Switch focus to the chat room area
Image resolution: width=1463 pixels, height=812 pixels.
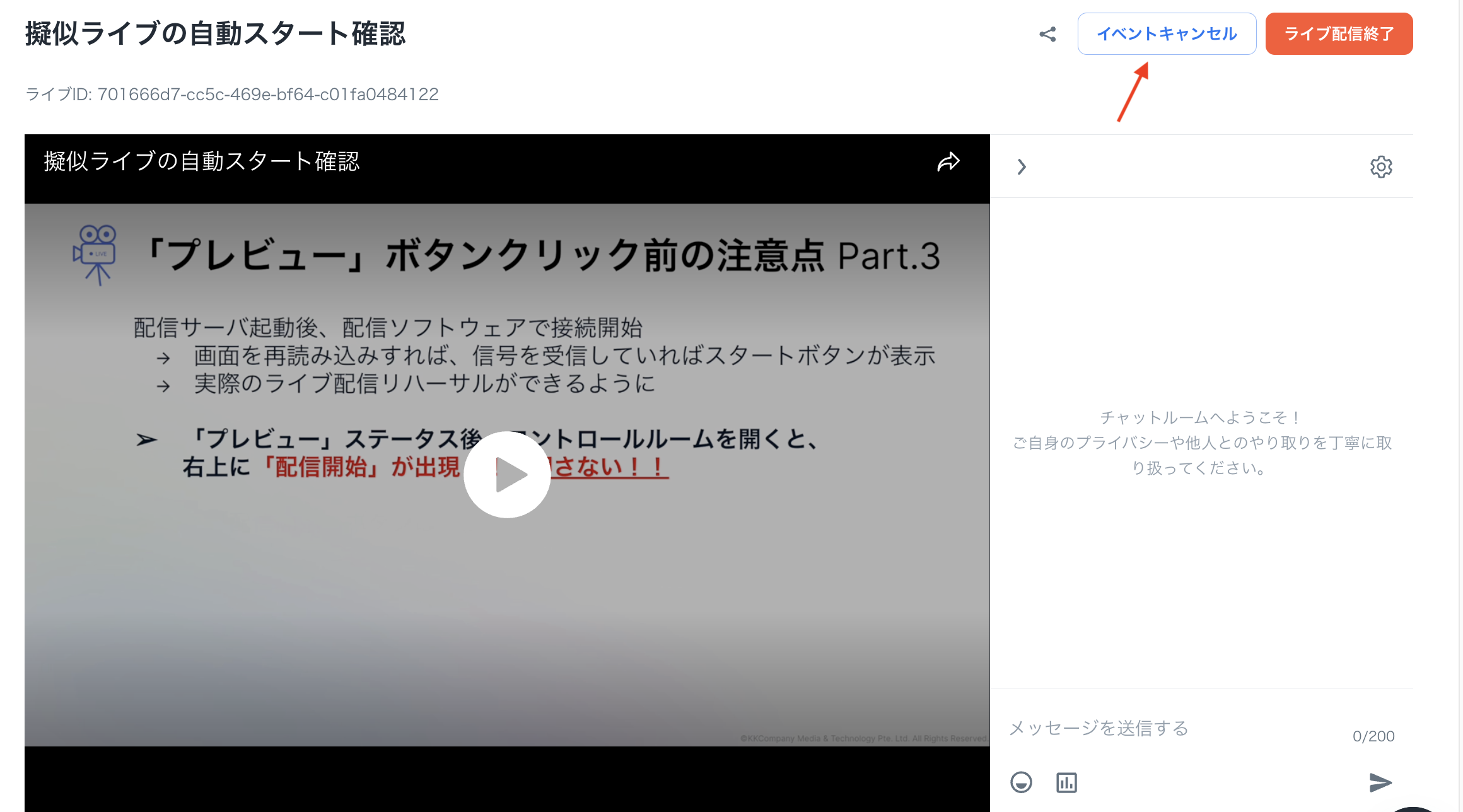pos(1198,441)
